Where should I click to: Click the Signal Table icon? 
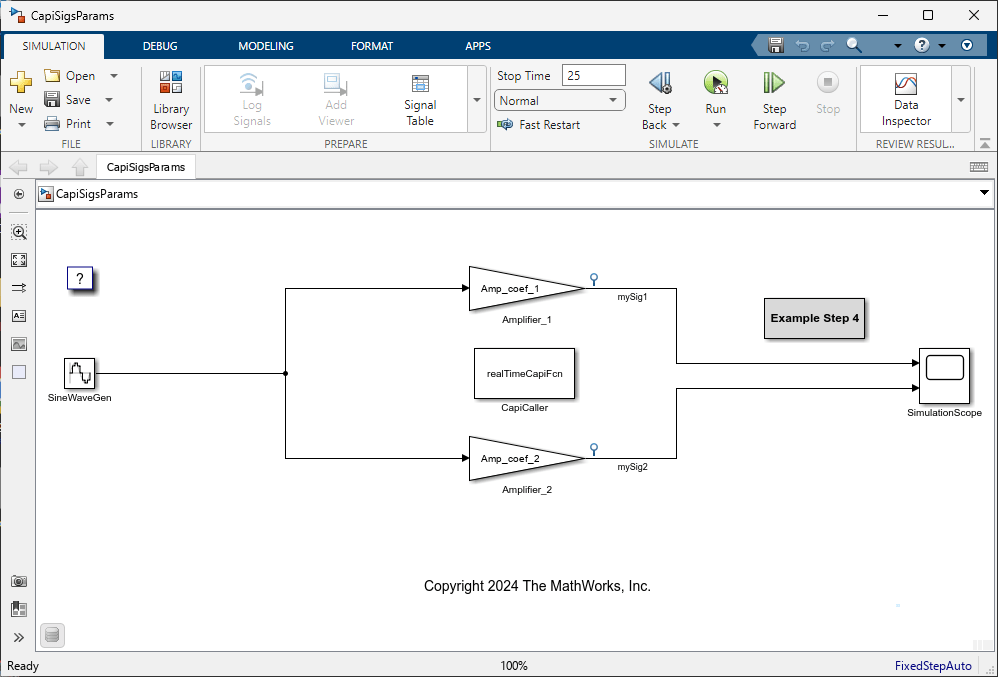click(x=419, y=98)
